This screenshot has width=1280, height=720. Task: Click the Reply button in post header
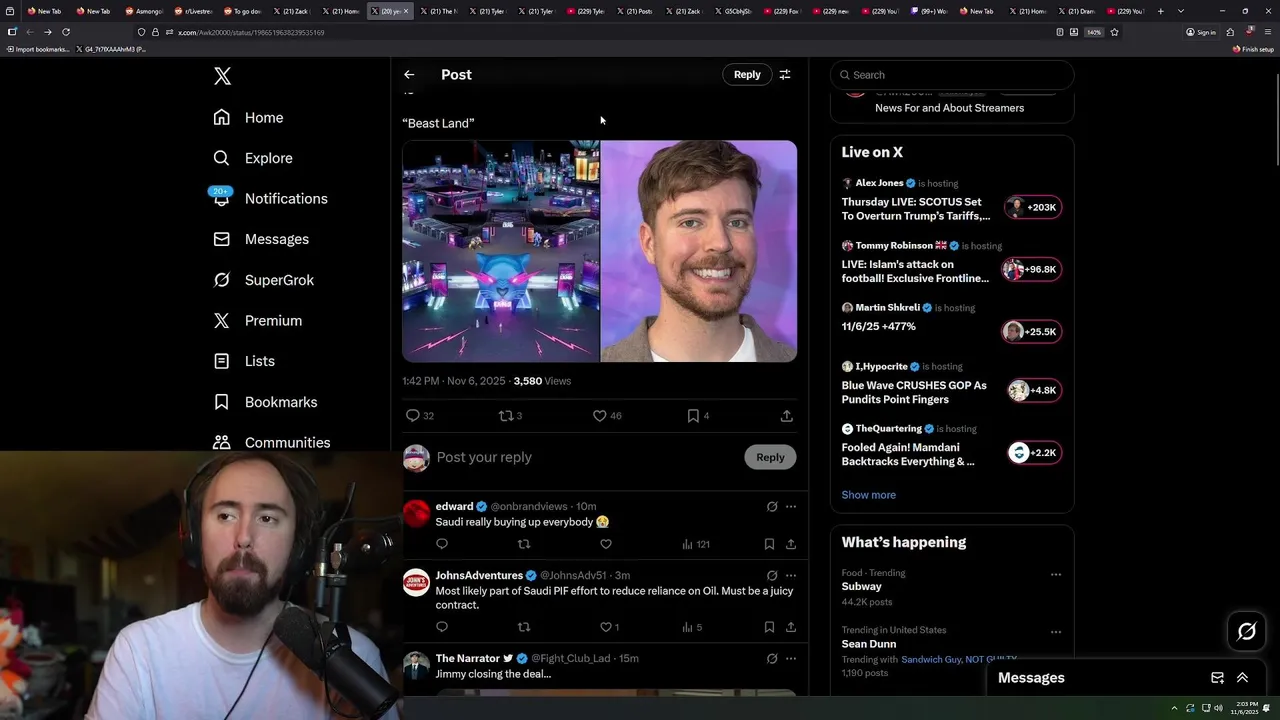pyautogui.click(x=747, y=75)
